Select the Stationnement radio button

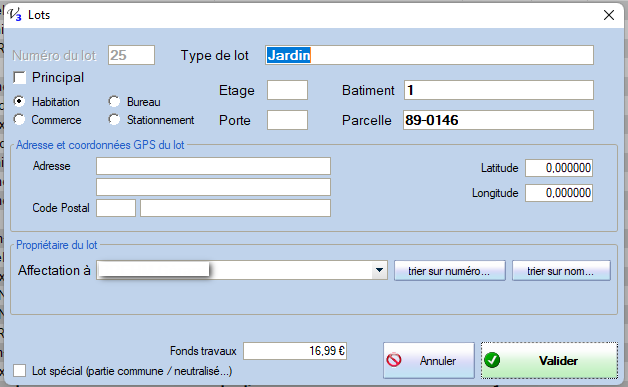click(x=114, y=119)
